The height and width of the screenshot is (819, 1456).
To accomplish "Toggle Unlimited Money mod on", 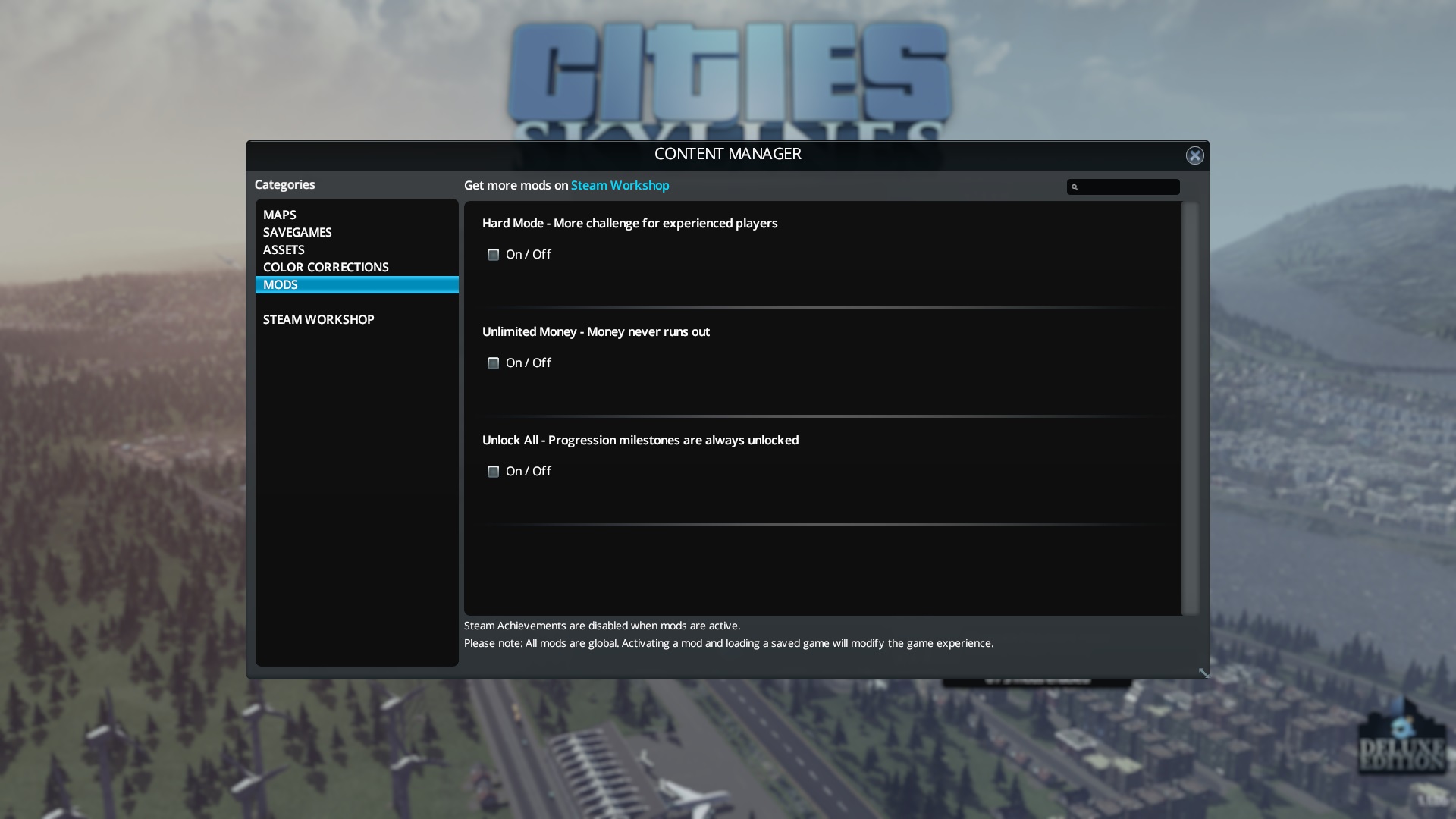I will click(493, 363).
